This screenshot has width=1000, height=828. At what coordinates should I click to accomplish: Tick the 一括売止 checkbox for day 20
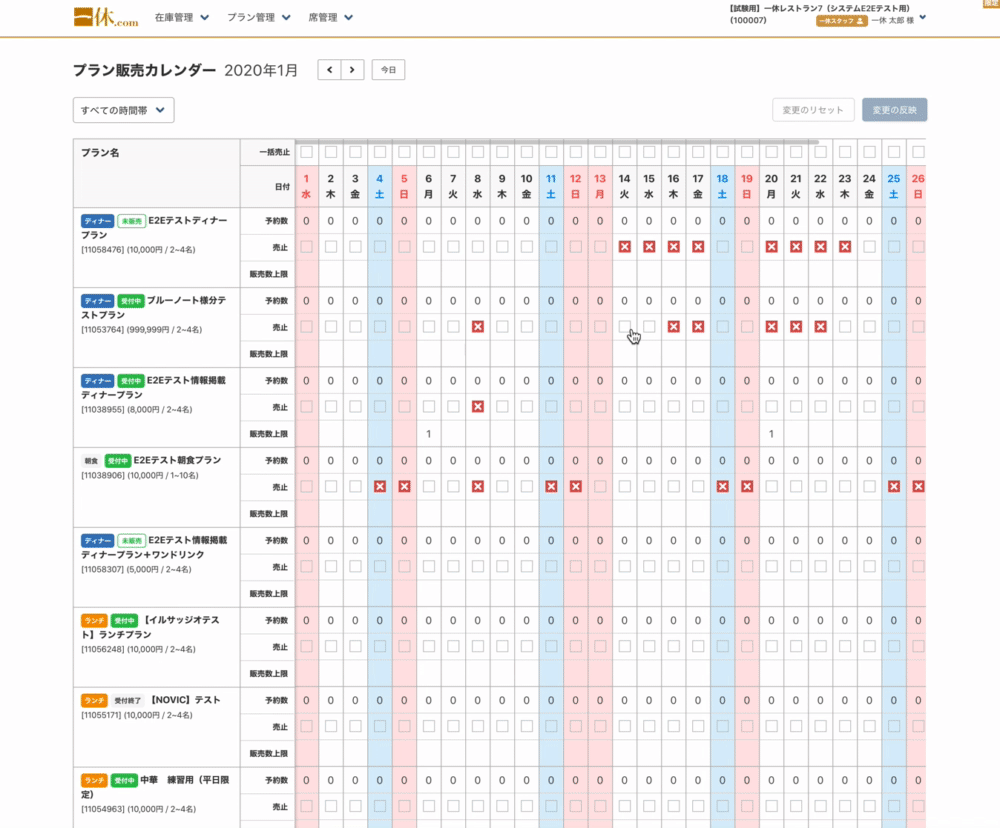771,152
